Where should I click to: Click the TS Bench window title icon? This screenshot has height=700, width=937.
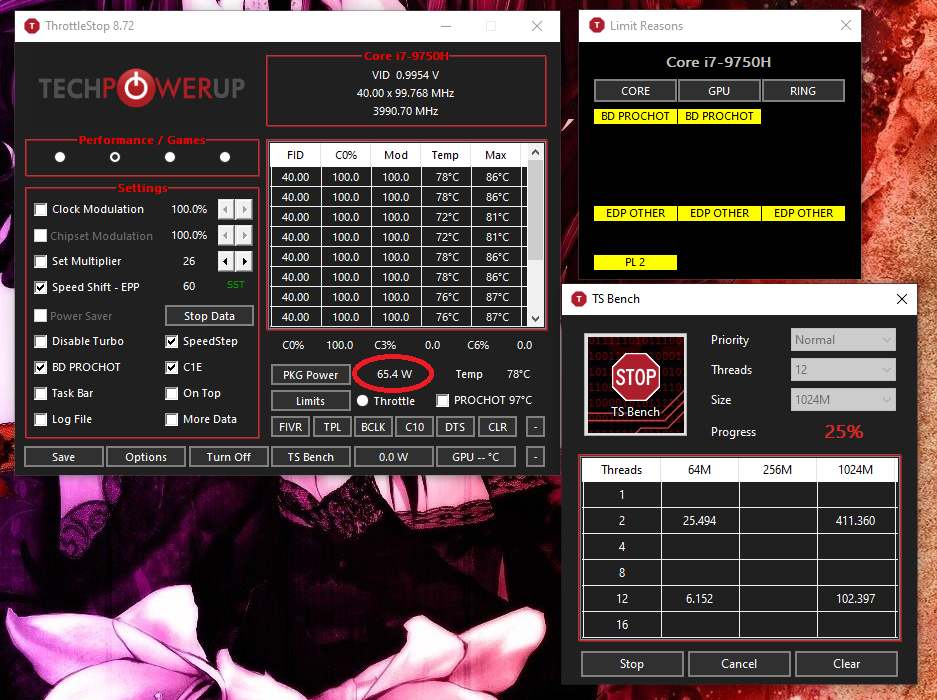[x=578, y=299]
